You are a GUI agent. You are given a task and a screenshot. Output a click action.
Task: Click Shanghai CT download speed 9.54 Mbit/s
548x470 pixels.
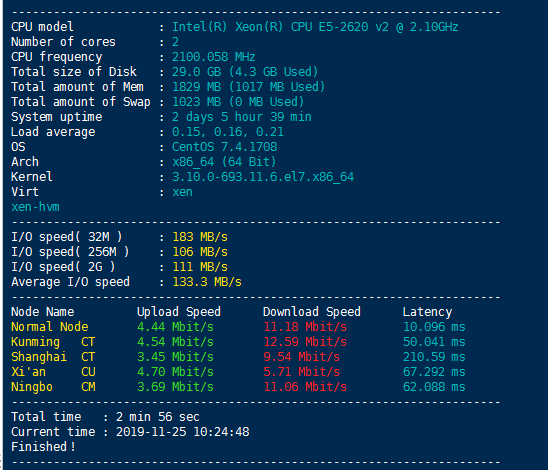tap(301, 357)
